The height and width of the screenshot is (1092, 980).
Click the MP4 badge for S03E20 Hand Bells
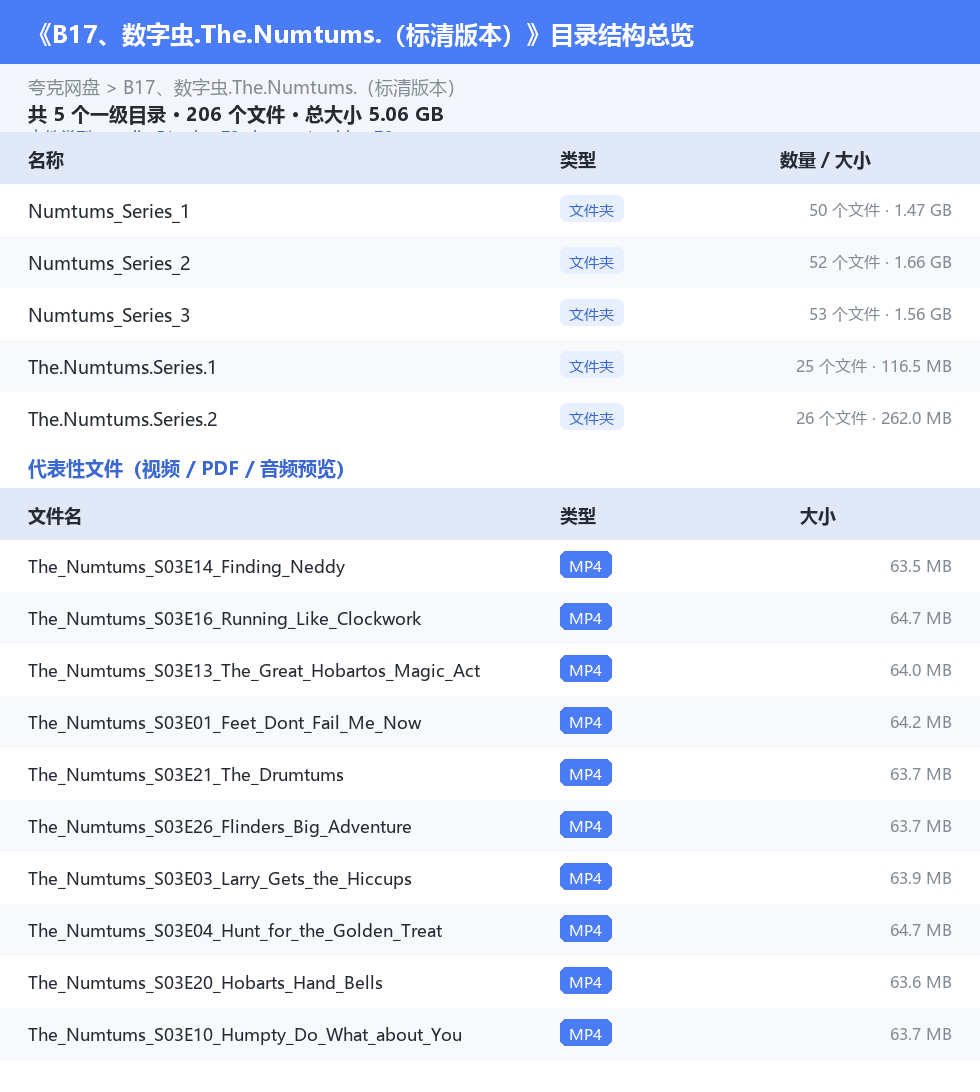point(586,981)
